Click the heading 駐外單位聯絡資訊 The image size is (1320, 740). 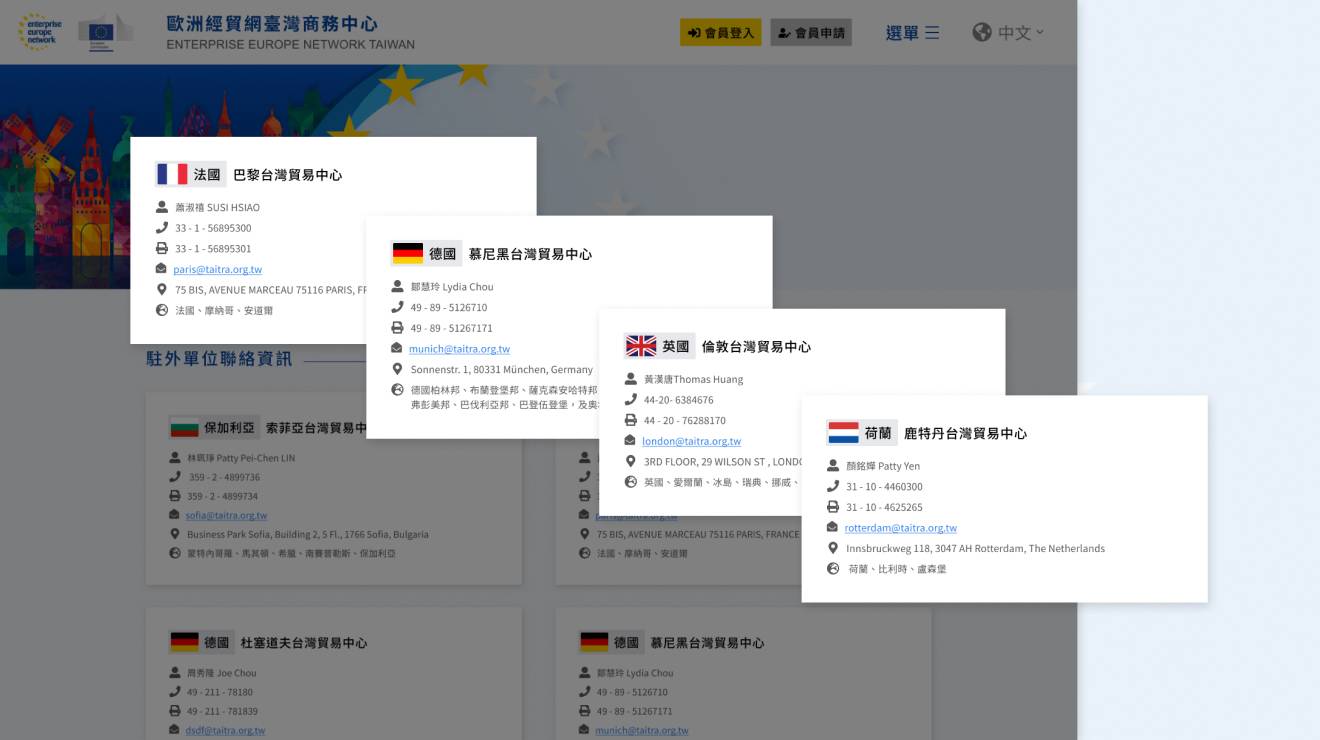click(219, 358)
